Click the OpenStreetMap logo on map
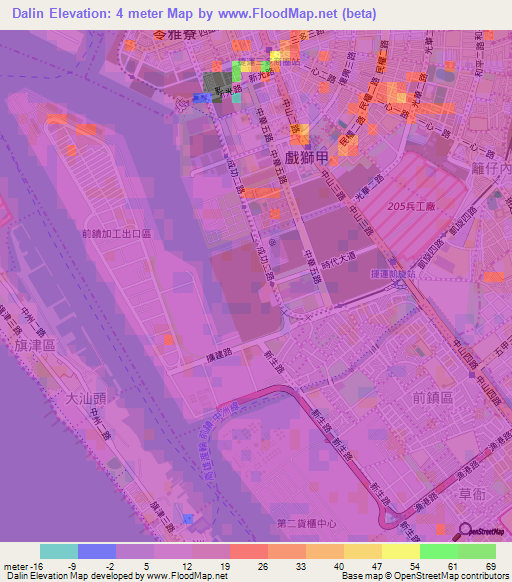512x582 pixels. 479,532
